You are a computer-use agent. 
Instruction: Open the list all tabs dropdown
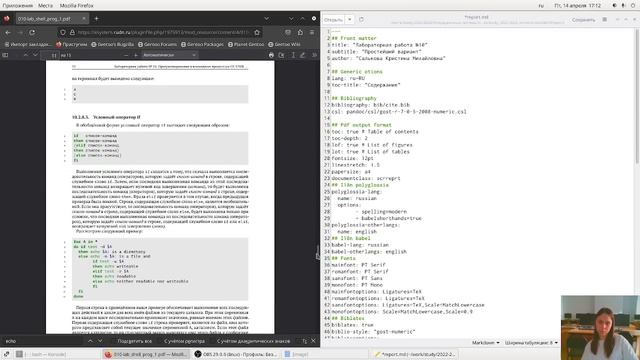coord(266,18)
